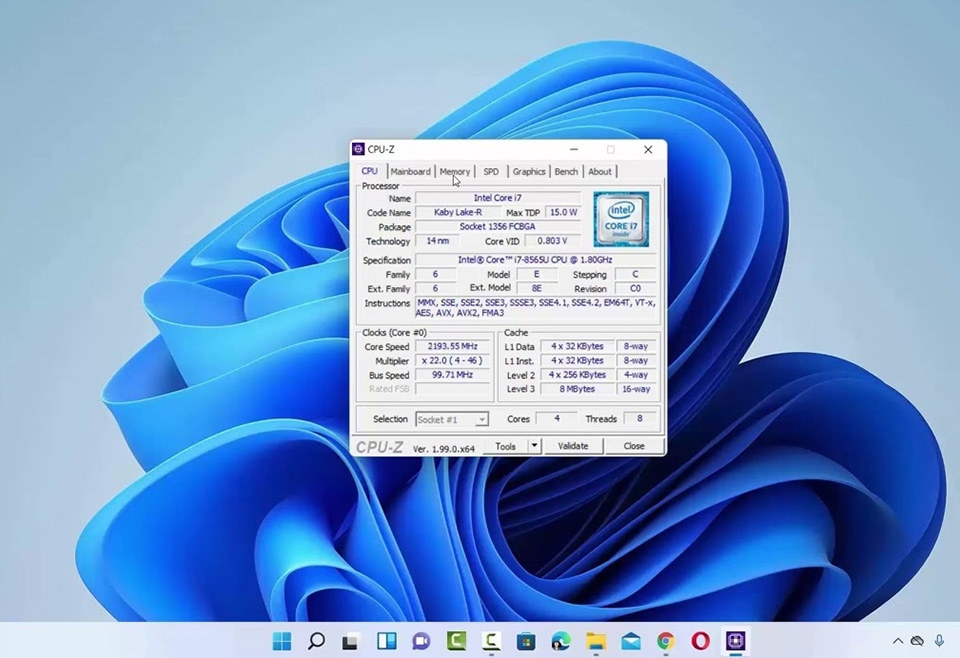Switch to the Mainboard tab
Screen dimensions: 960x658
(410, 171)
